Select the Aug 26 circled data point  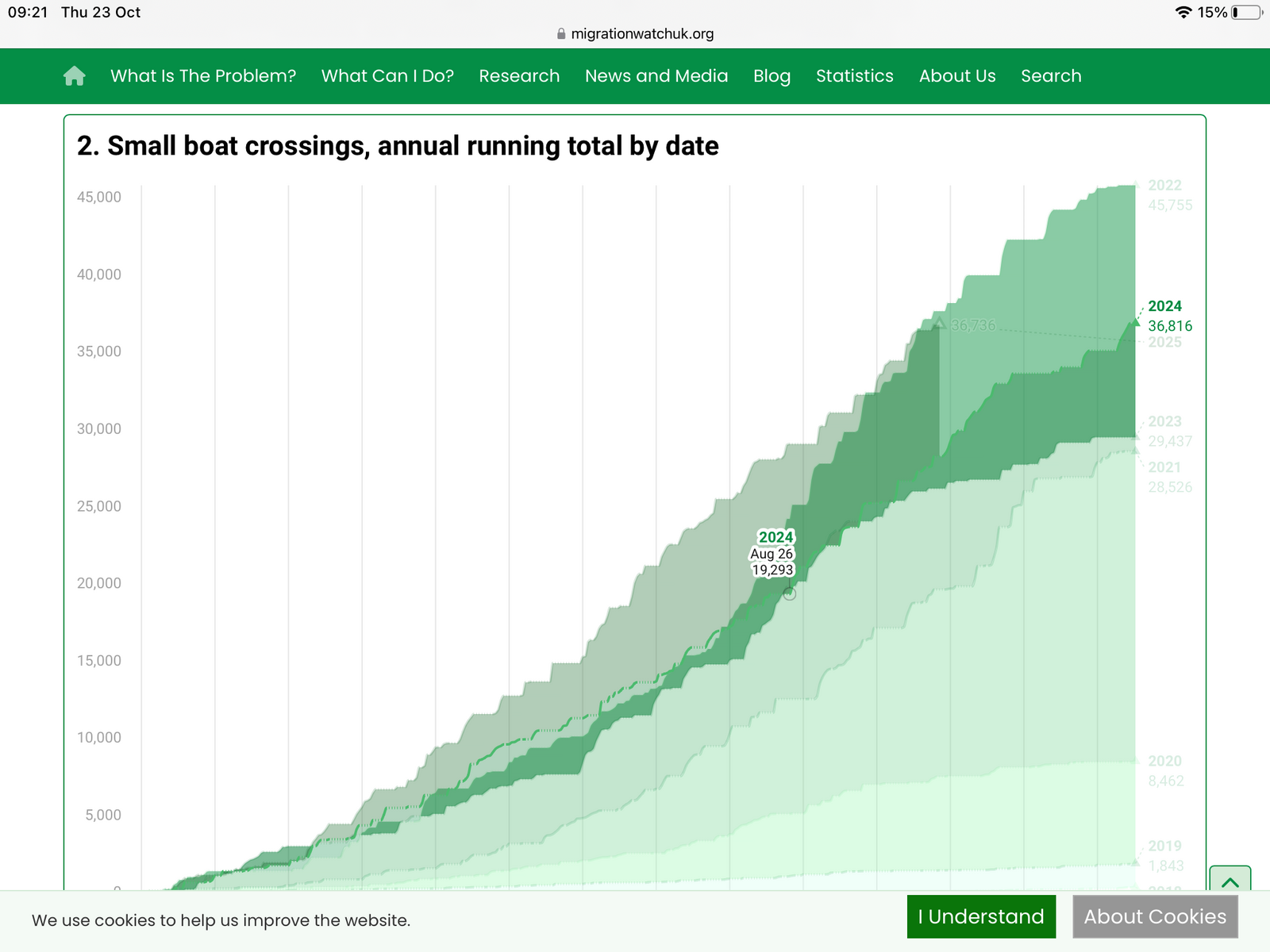[x=789, y=593]
